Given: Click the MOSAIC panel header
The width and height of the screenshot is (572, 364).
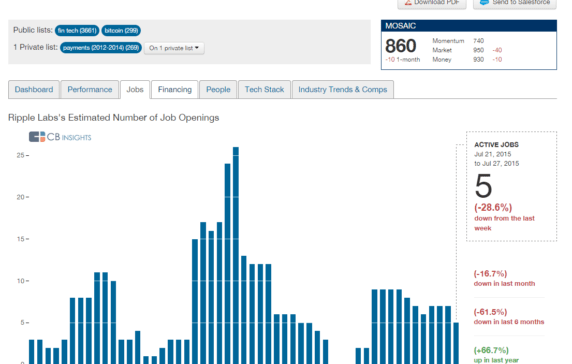Looking at the screenshot, I should pos(469,26).
